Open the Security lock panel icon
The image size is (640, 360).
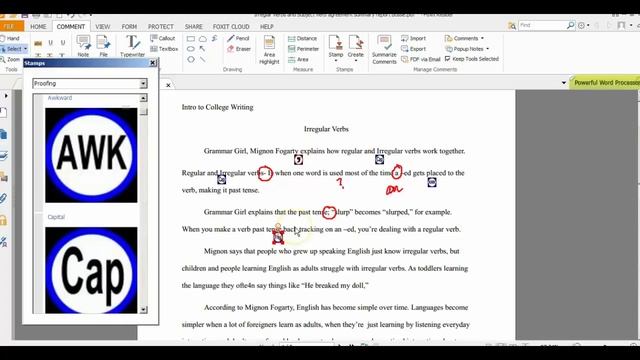click(3, 220)
